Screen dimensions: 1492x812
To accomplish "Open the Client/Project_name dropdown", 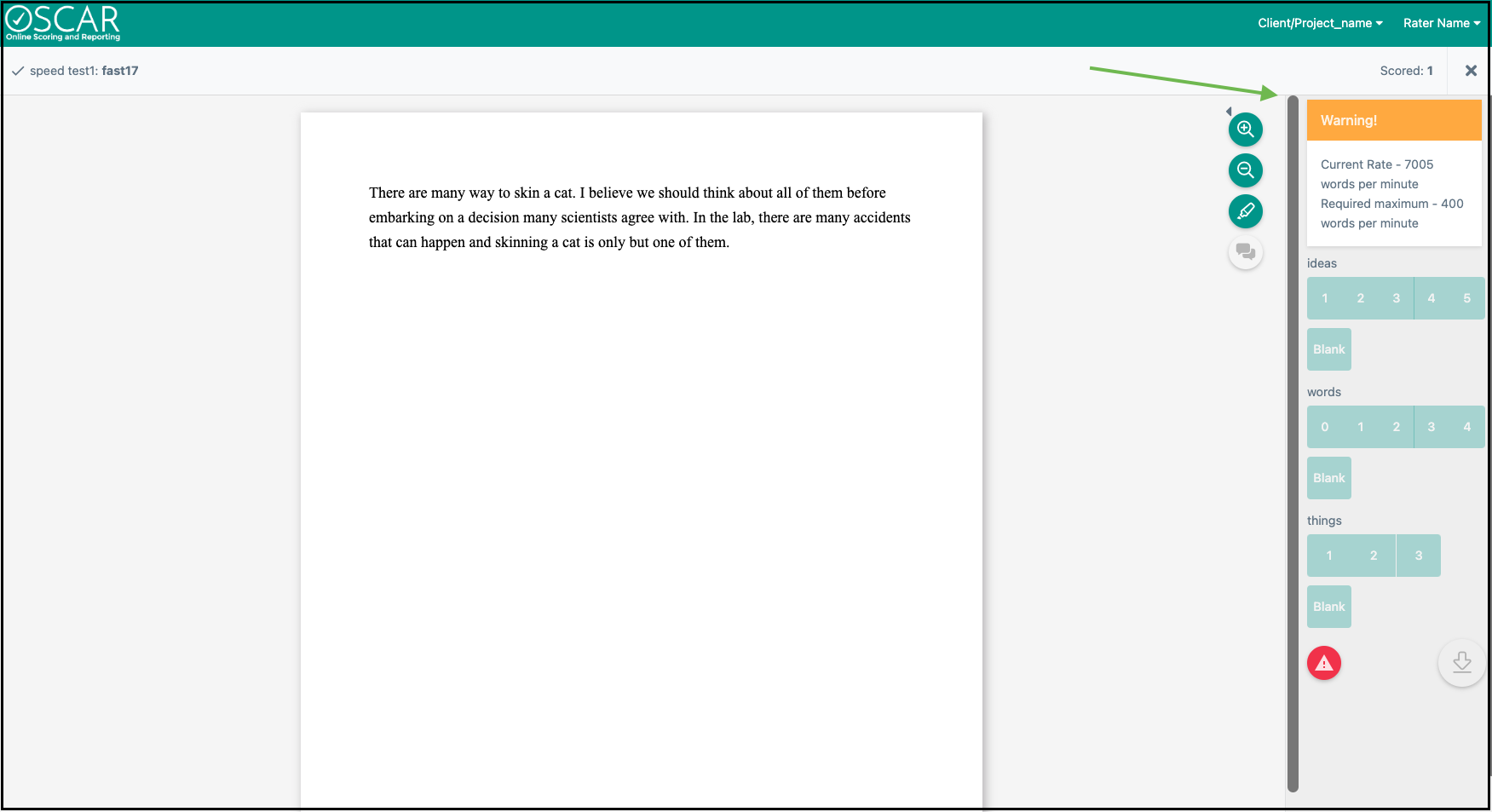I will pos(1319,23).
